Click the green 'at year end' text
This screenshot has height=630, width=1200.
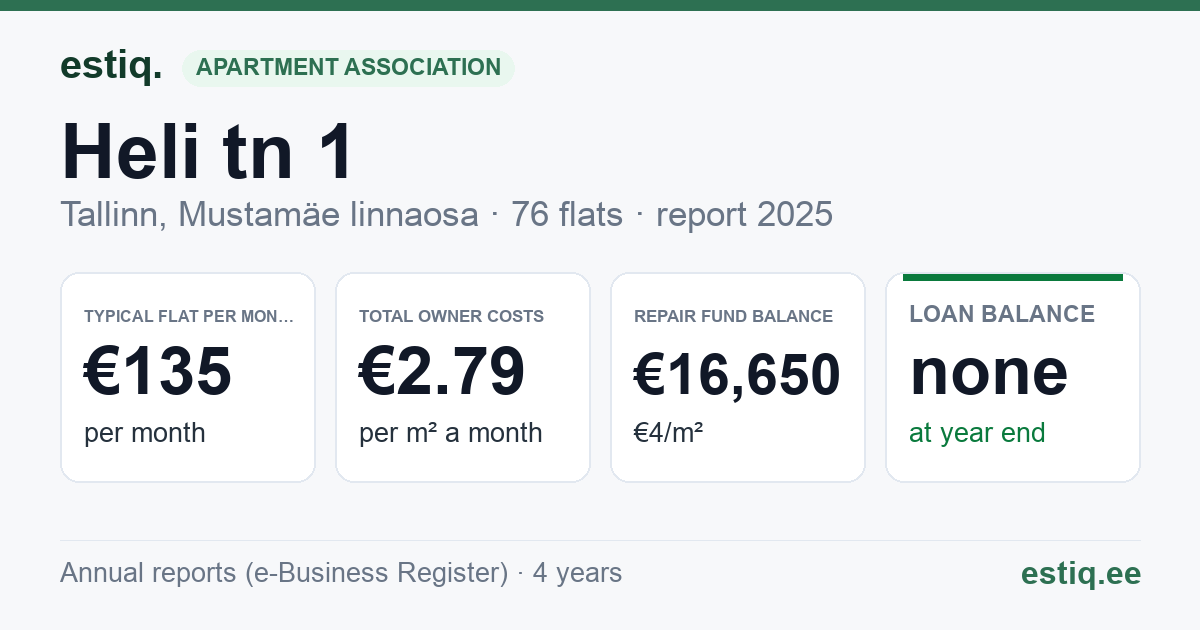[x=977, y=433]
